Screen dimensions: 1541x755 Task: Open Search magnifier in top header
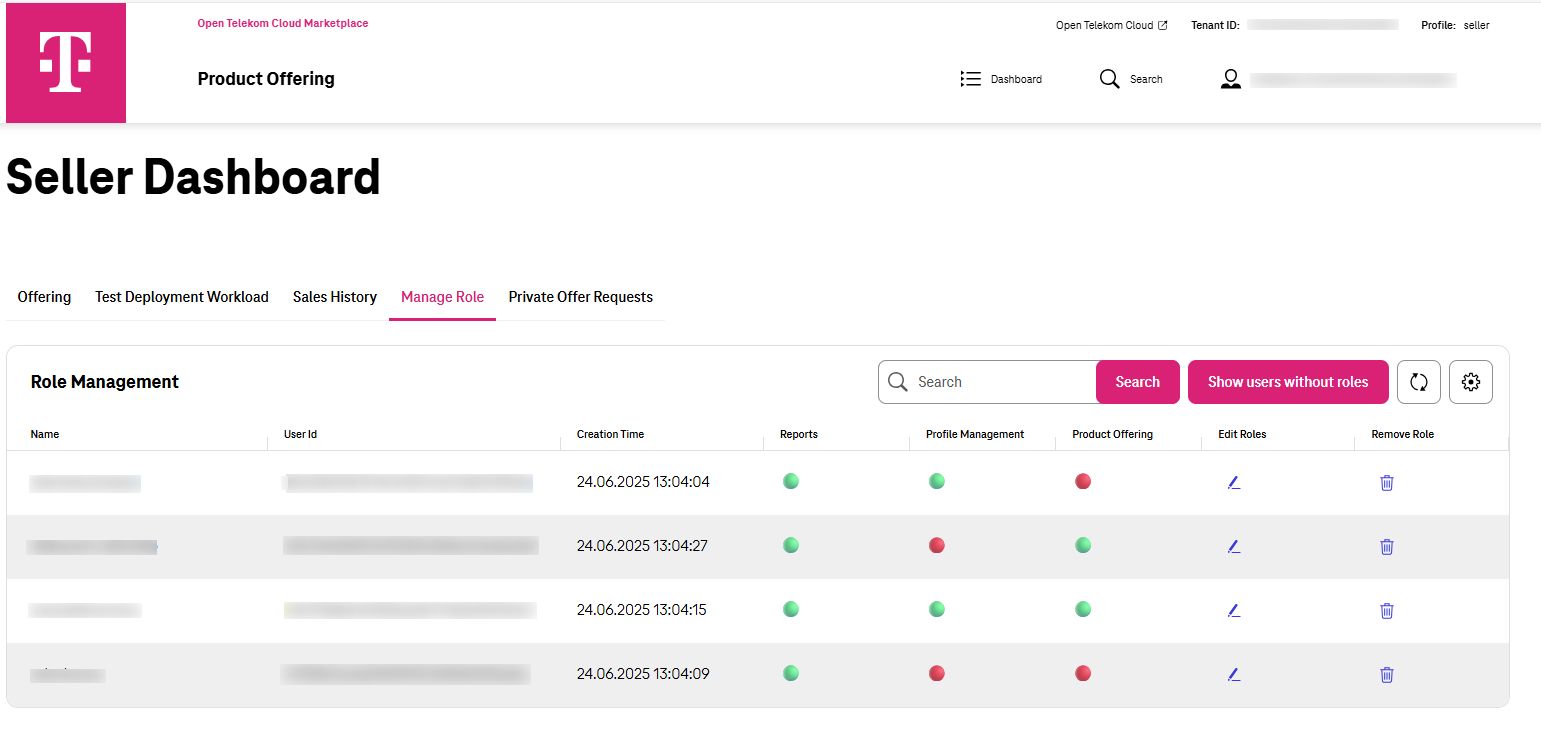tap(1109, 79)
